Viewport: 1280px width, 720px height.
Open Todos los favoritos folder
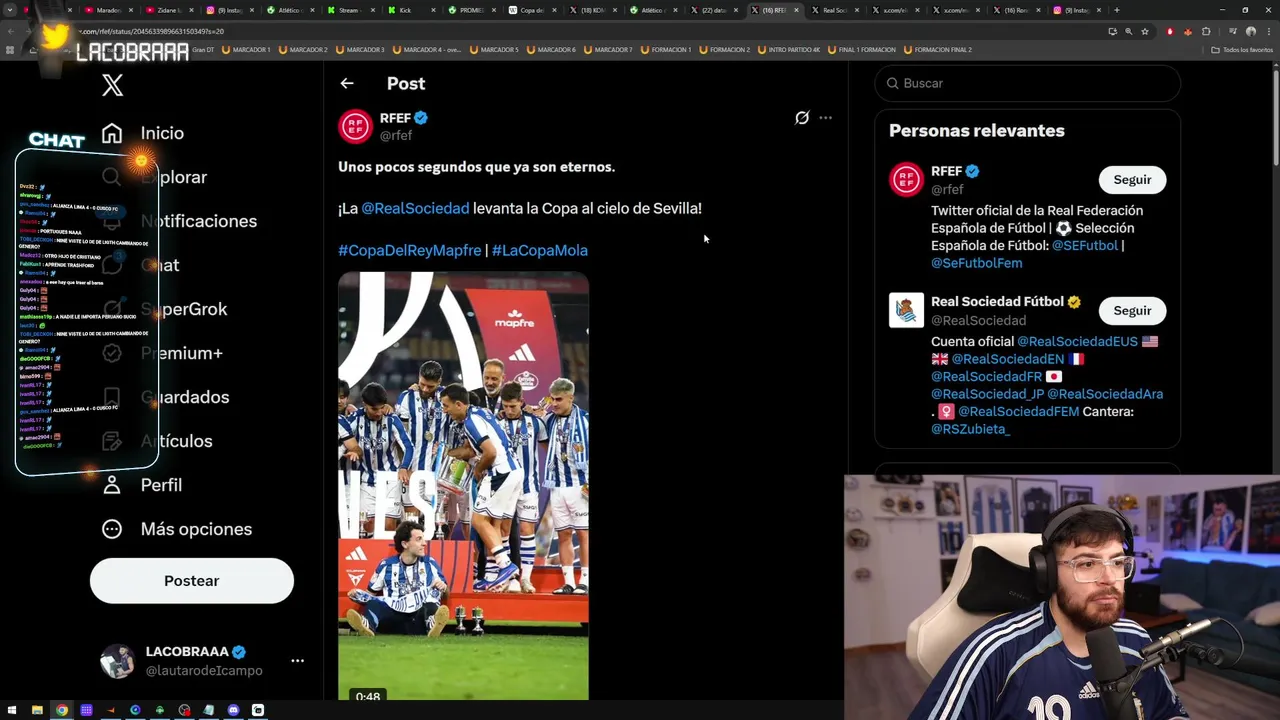point(1242,49)
